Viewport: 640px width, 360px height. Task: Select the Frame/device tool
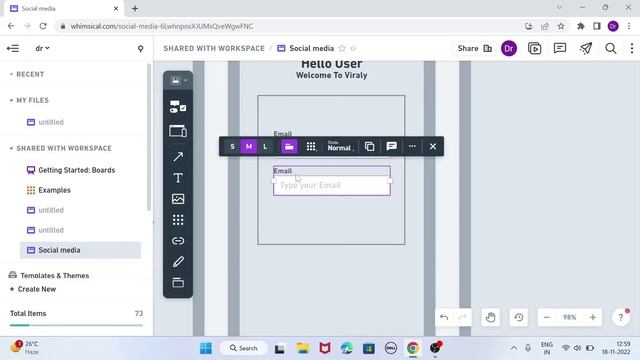pos(178,131)
